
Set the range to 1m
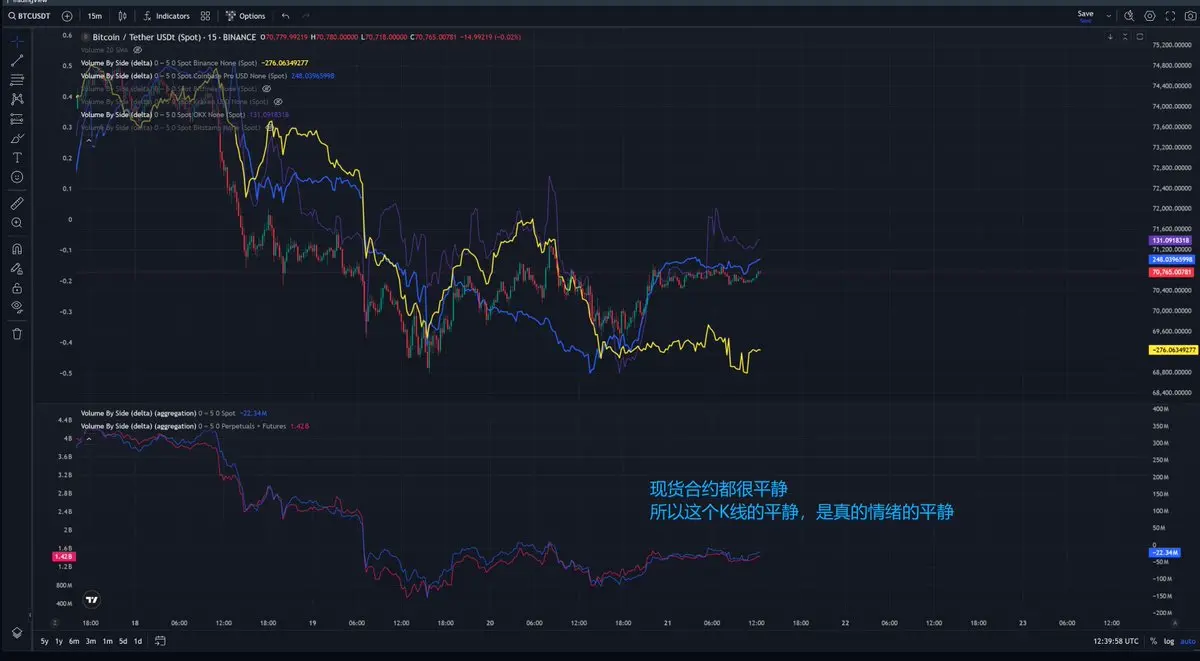(x=107, y=641)
